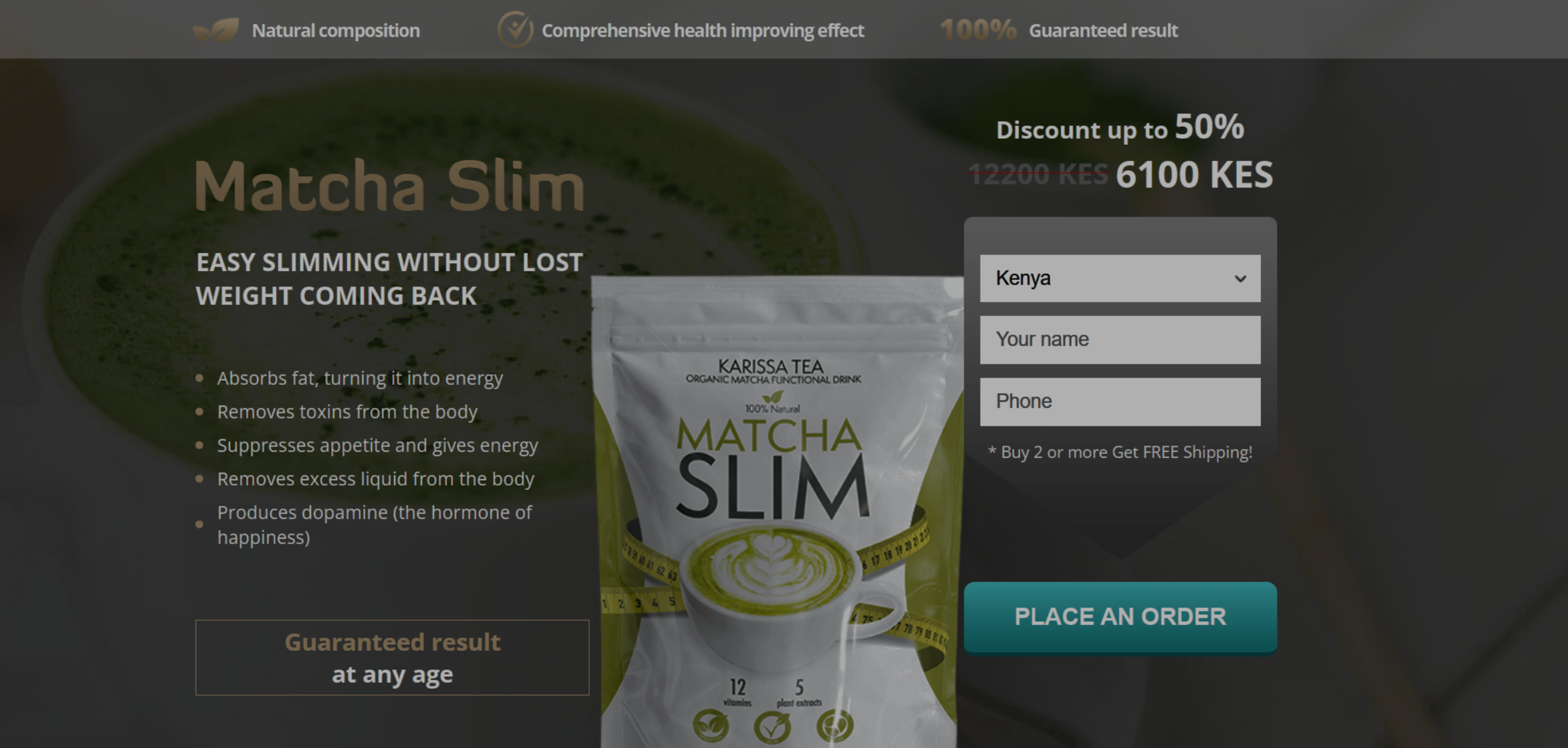This screenshot has height=748, width=1568.
Task: Click the 6100 KES discounted price
Action: point(1194,175)
